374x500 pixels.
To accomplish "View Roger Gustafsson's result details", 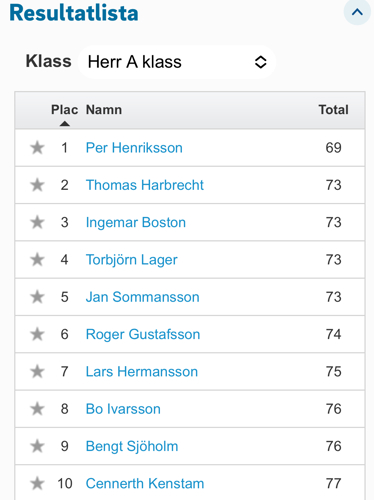I will pyautogui.click(x=143, y=334).
